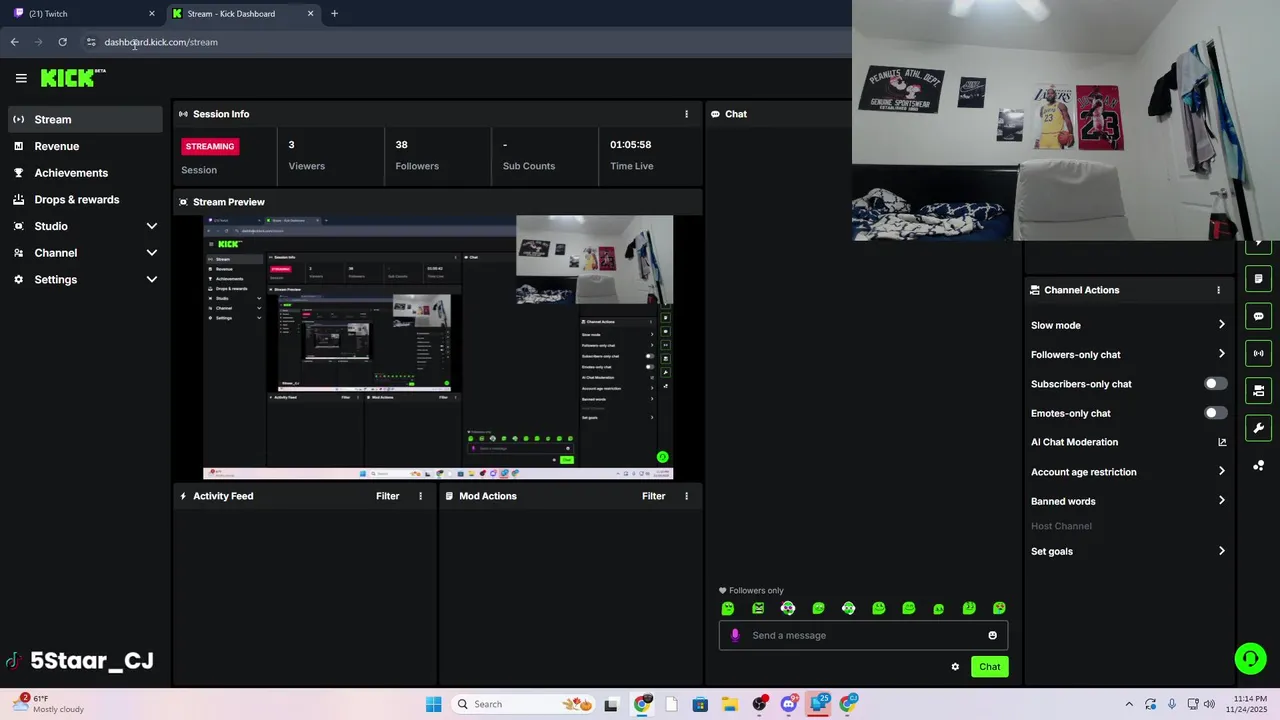Viewport: 1280px width, 720px height.
Task: Click the wrench widget icon
Action: pyautogui.click(x=1258, y=428)
